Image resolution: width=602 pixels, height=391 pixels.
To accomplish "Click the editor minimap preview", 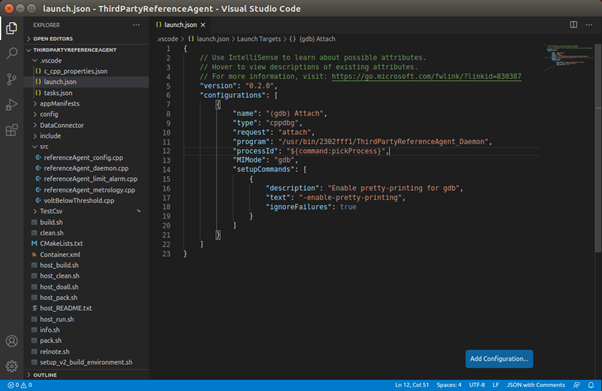I will pos(569,58).
